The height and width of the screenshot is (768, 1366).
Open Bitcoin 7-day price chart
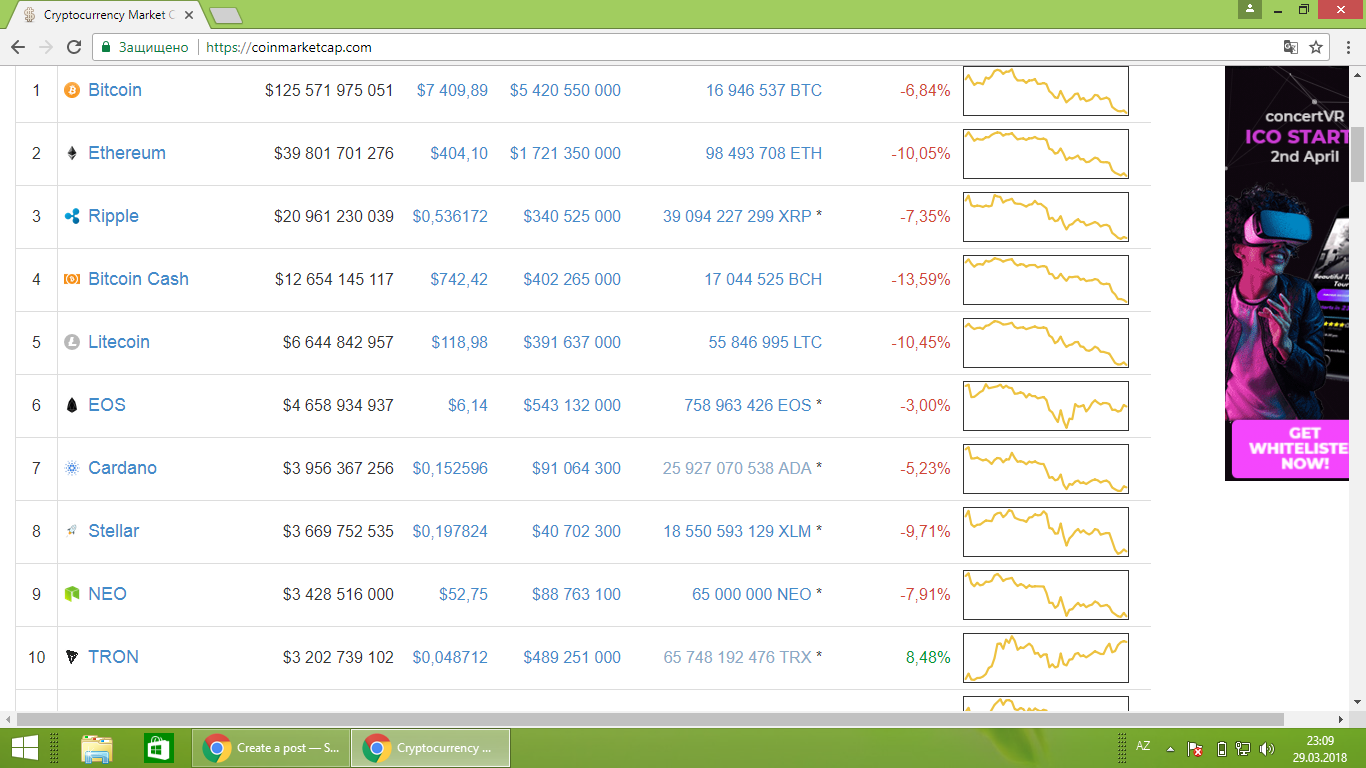click(x=1045, y=91)
